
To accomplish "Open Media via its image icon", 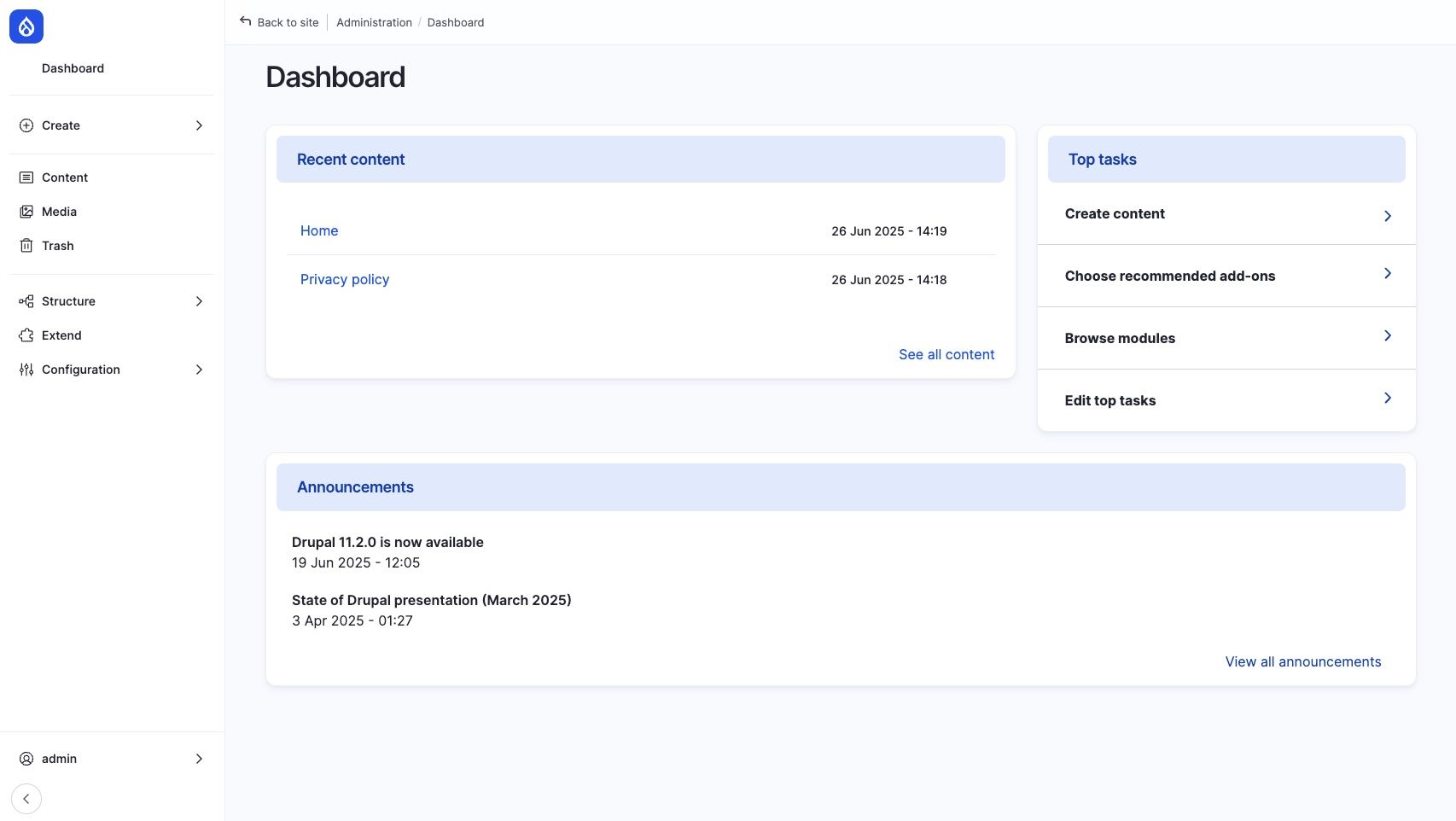I will coord(26,212).
